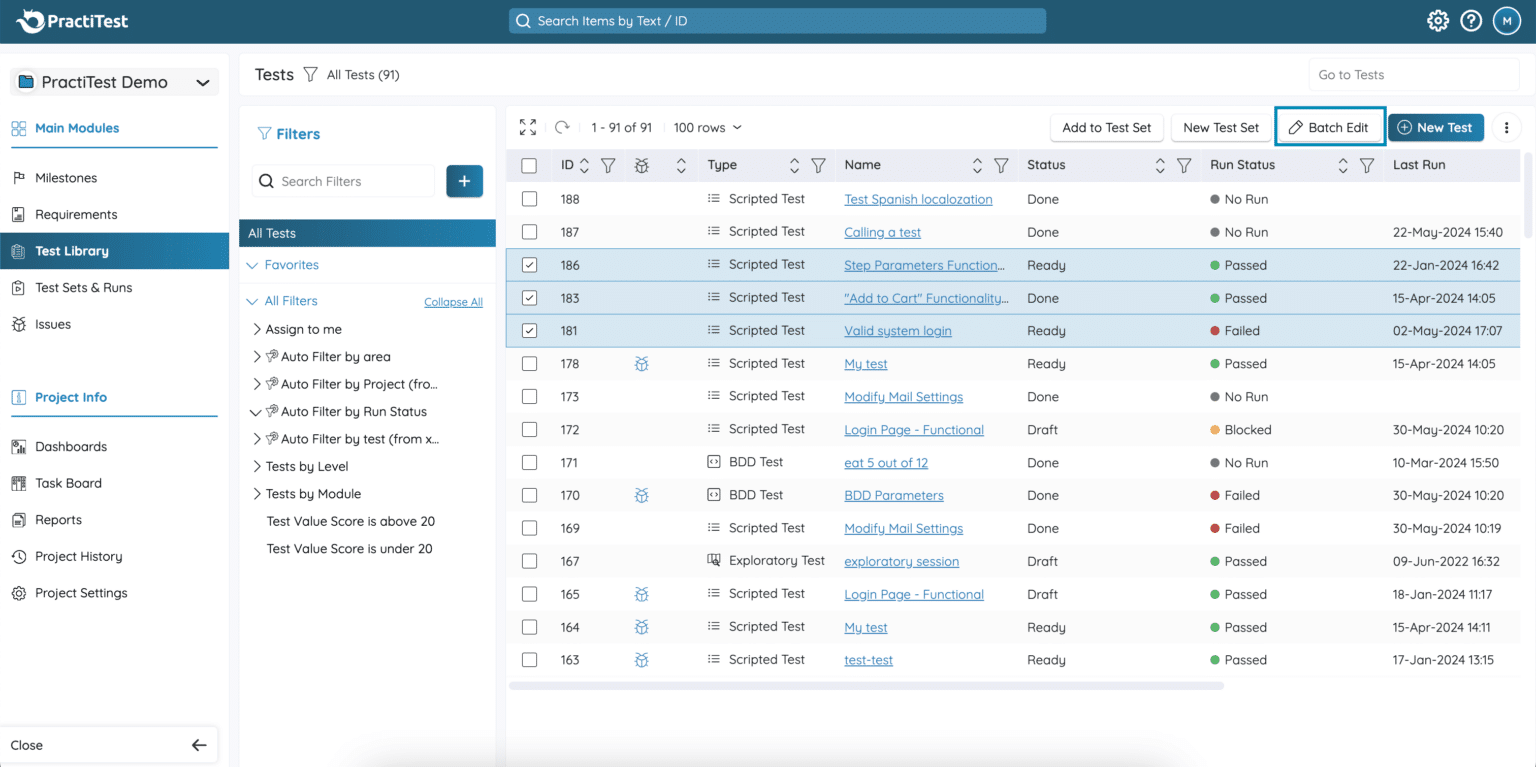
Task: Click the New Test button
Action: click(1435, 128)
